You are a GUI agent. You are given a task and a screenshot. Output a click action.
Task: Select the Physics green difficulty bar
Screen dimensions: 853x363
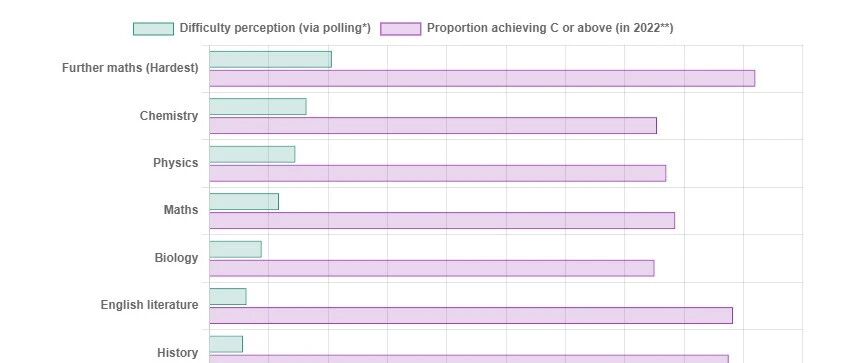coord(252,155)
